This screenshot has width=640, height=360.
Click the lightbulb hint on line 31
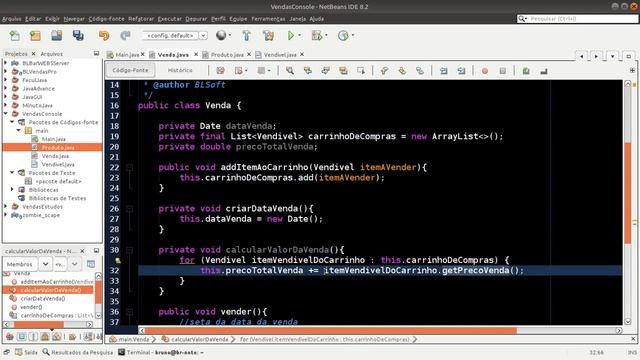coord(118,260)
